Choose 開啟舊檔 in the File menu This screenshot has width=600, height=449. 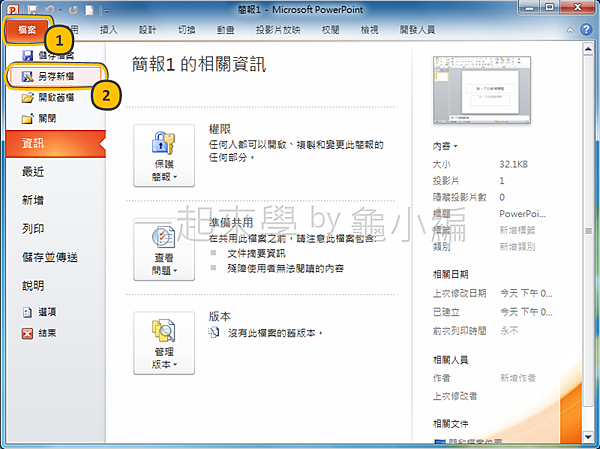pyautogui.click(x=48, y=98)
